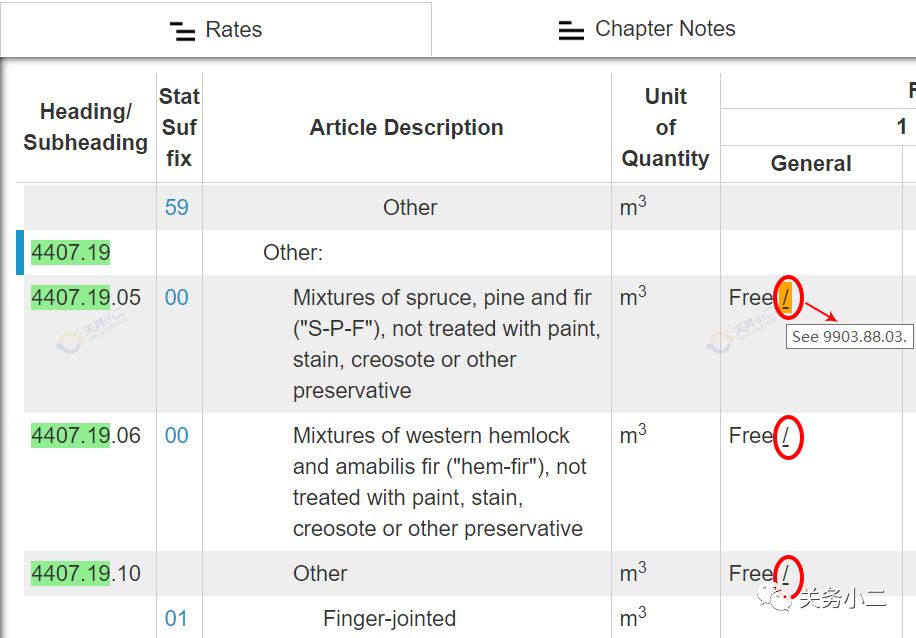Click footnote mark beside Free for 4407.19.05
The image size is (916, 638).
tap(786, 298)
